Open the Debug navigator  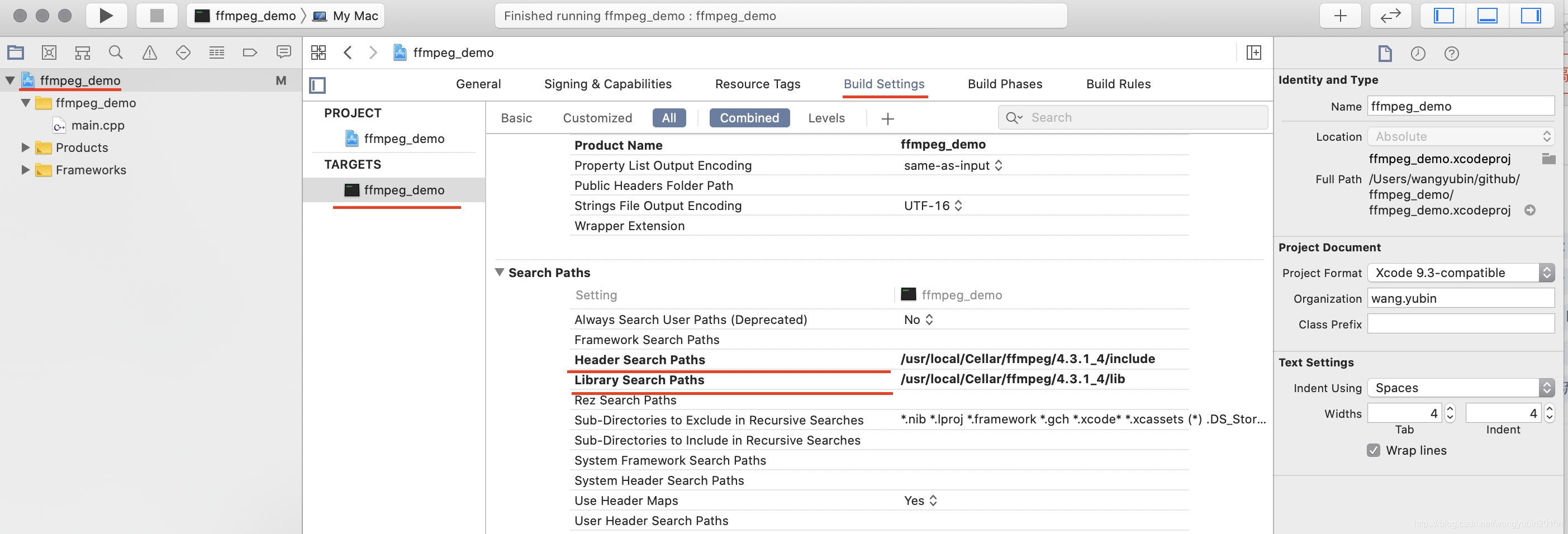(x=216, y=53)
